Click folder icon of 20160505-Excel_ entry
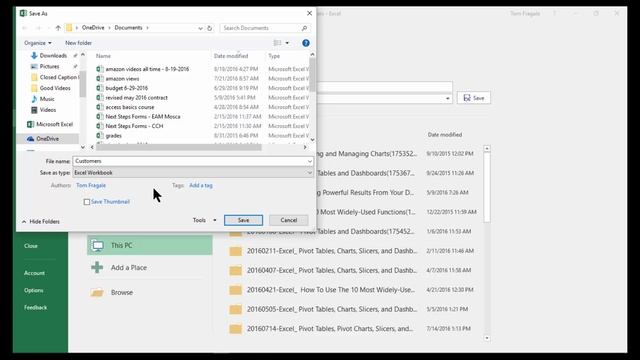Viewport: 640px width, 360px height. click(235, 309)
